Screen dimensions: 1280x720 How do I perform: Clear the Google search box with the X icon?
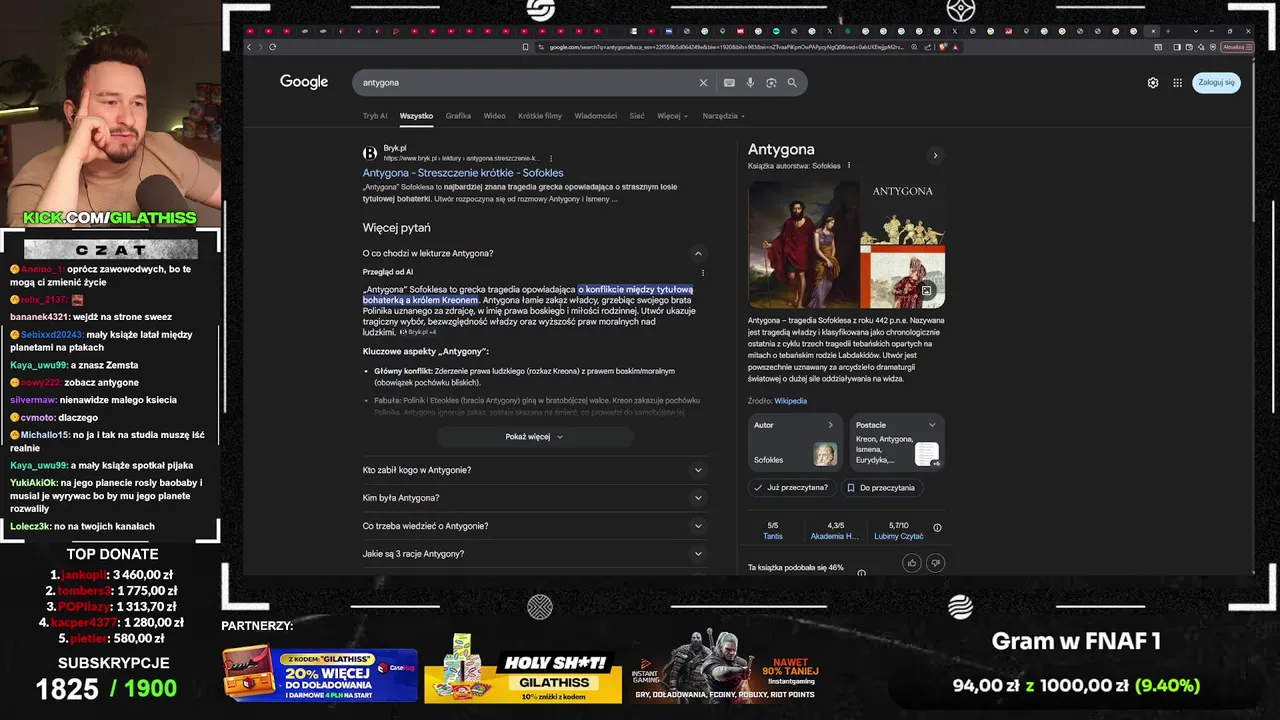[x=703, y=83]
